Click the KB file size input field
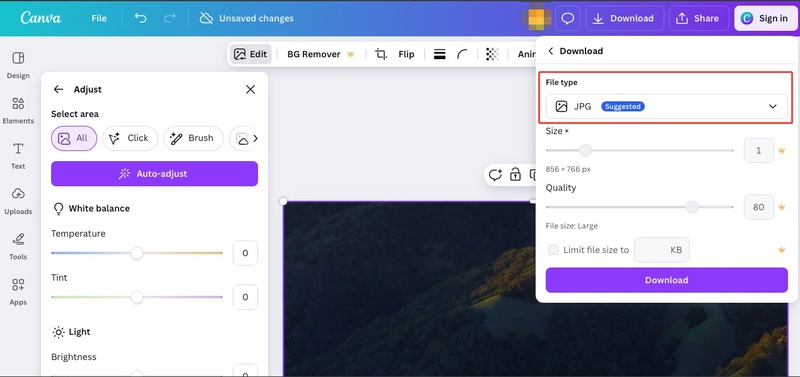 pos(662,250)
